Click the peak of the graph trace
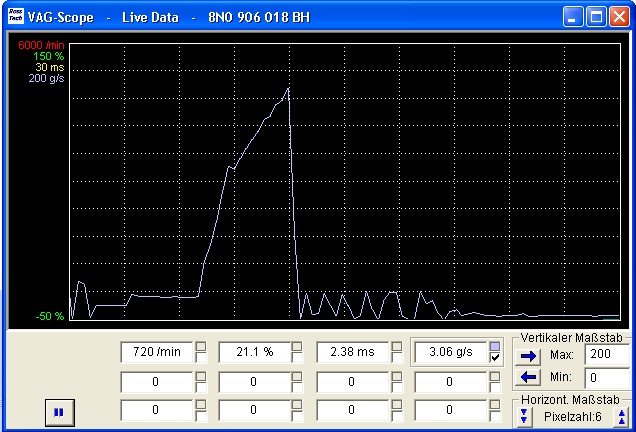Image resolution: width=636 pixels, height=432 pixels. pyautogui.click(x=289, y=89)
